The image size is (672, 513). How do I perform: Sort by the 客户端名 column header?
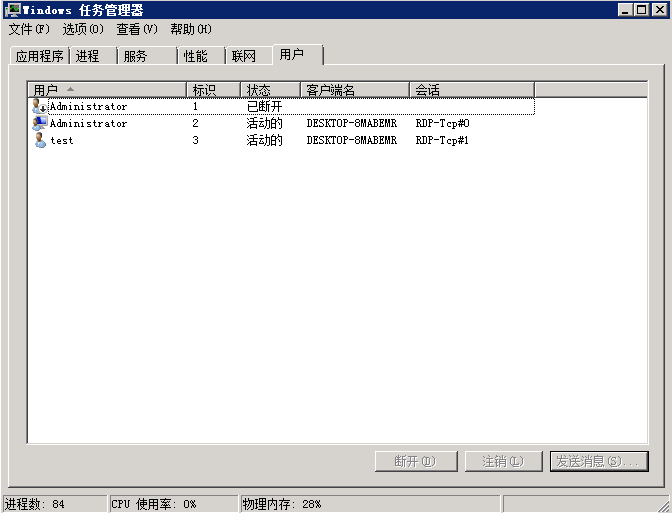click(x=355, y=90)
